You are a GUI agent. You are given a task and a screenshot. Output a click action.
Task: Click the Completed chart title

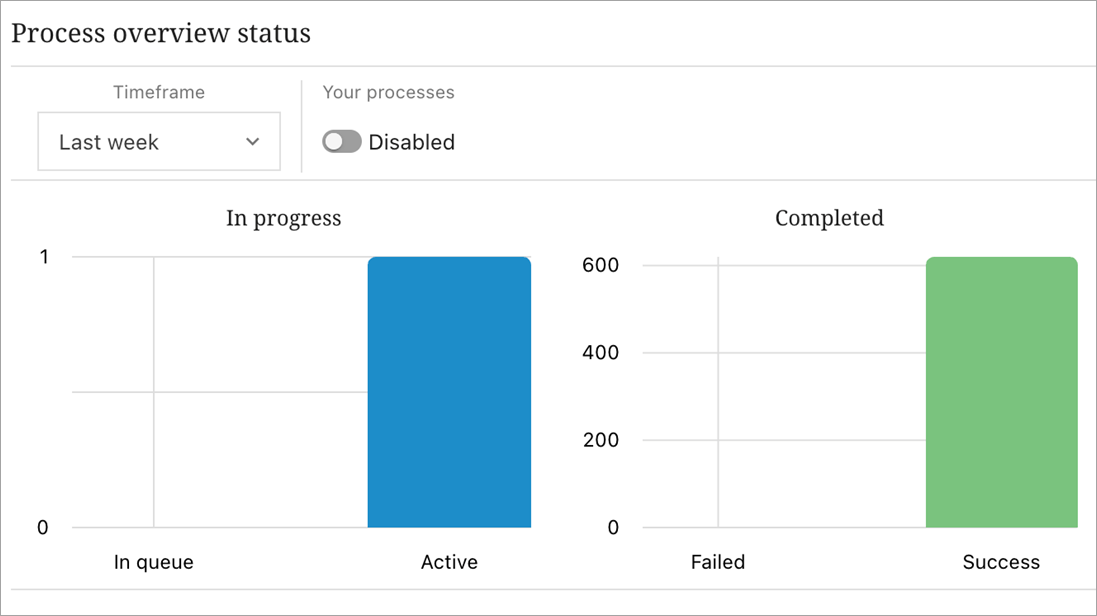[829, 218]
